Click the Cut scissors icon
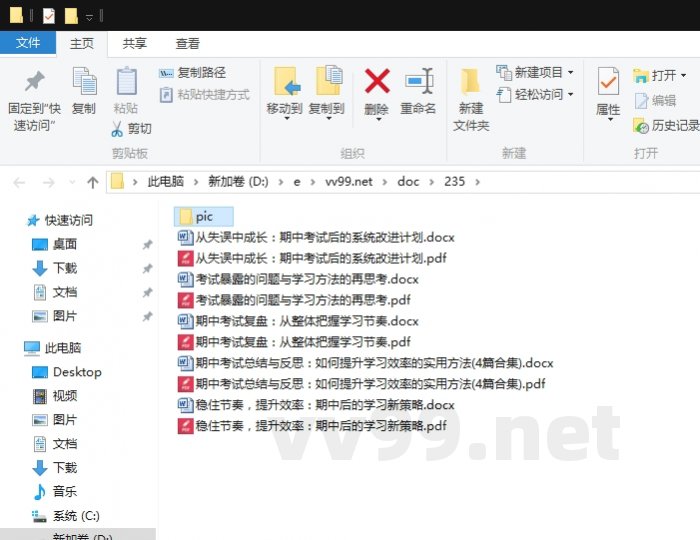 click(x=117, y=129)
